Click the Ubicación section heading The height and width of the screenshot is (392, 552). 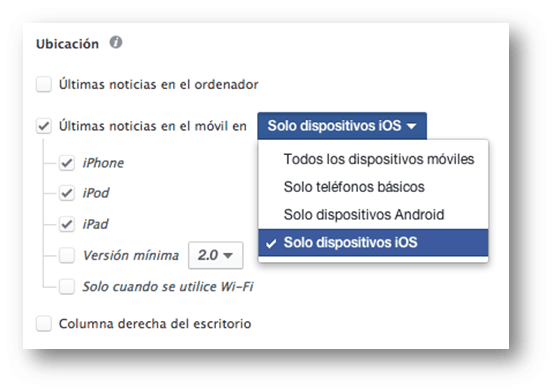point(67,44)
